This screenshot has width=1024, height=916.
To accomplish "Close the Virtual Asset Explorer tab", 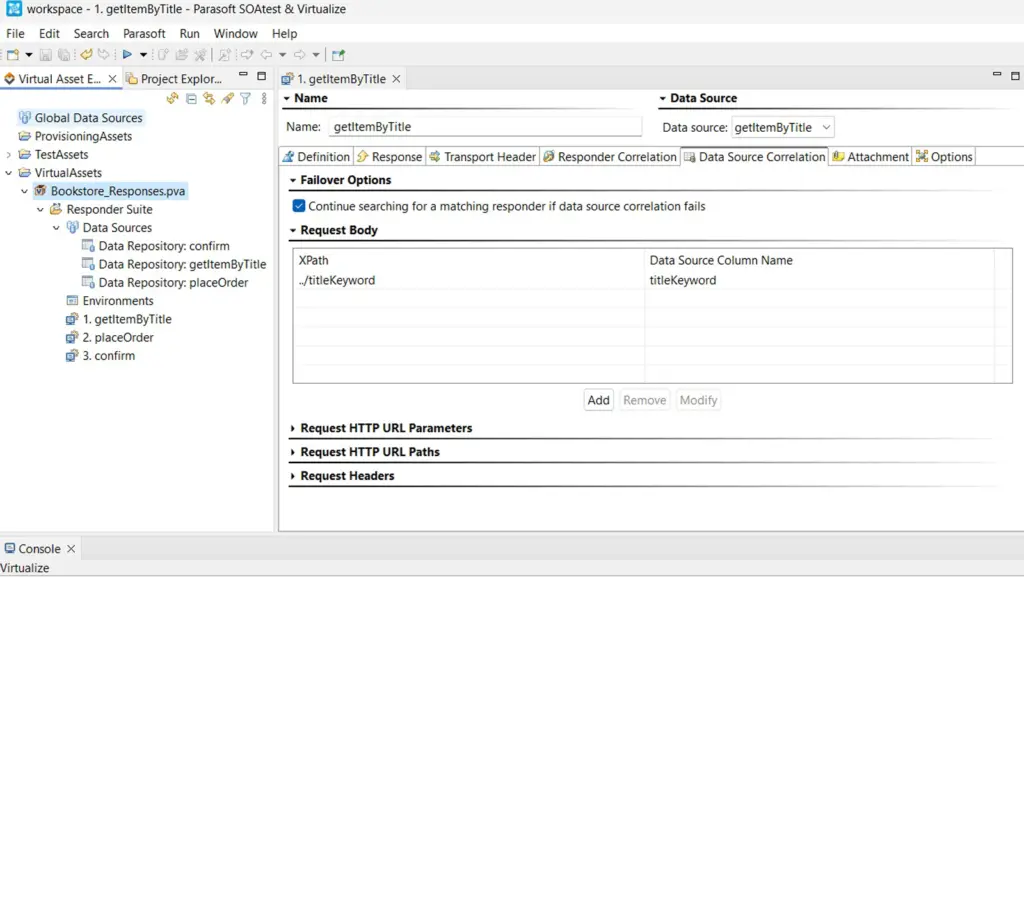I will tap(112, 78).
